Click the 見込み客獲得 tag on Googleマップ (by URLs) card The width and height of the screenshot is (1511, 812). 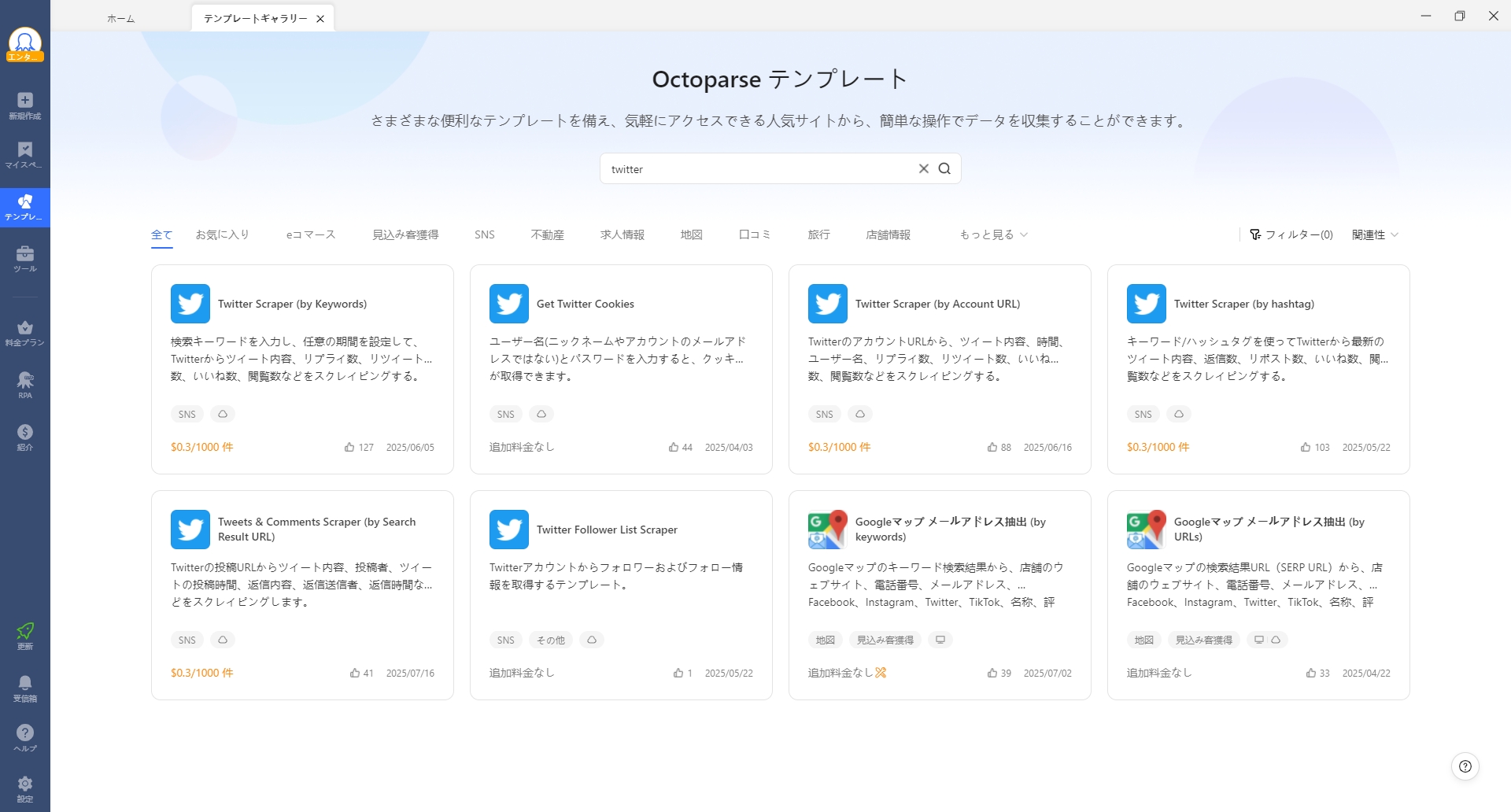(1204, 640)
